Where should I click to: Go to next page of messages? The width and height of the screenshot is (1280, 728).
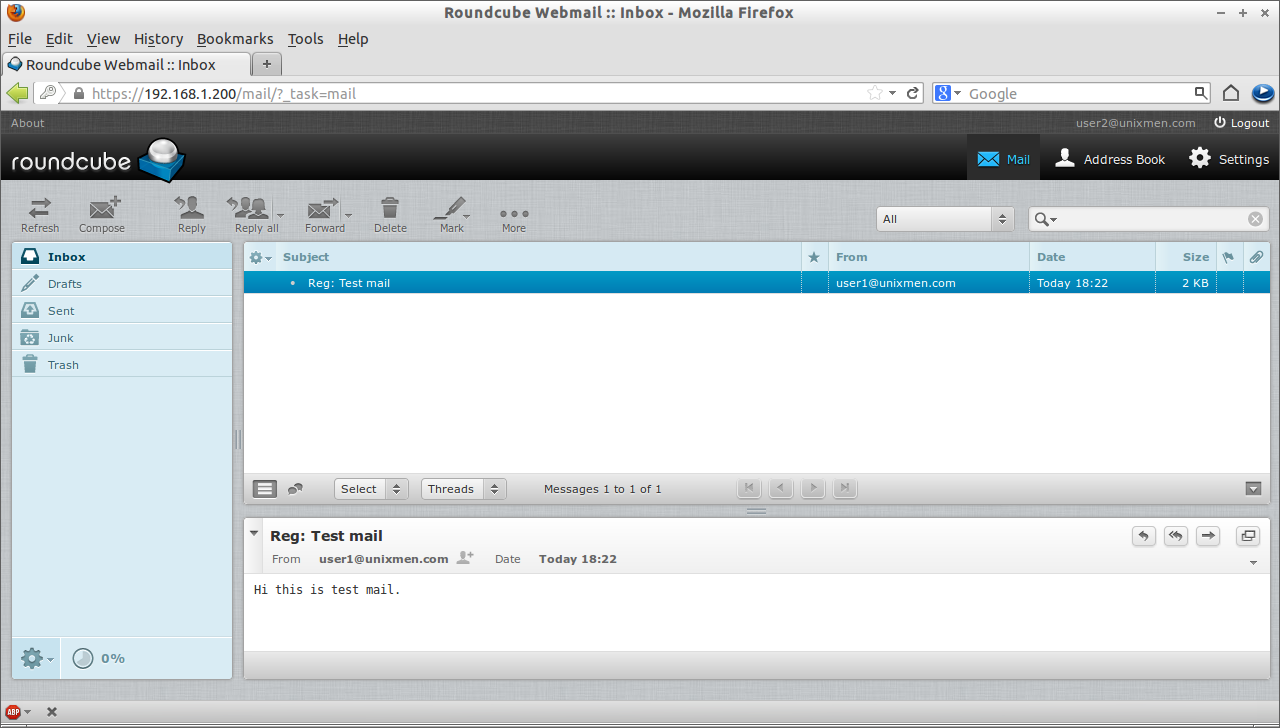pos(813,488)
